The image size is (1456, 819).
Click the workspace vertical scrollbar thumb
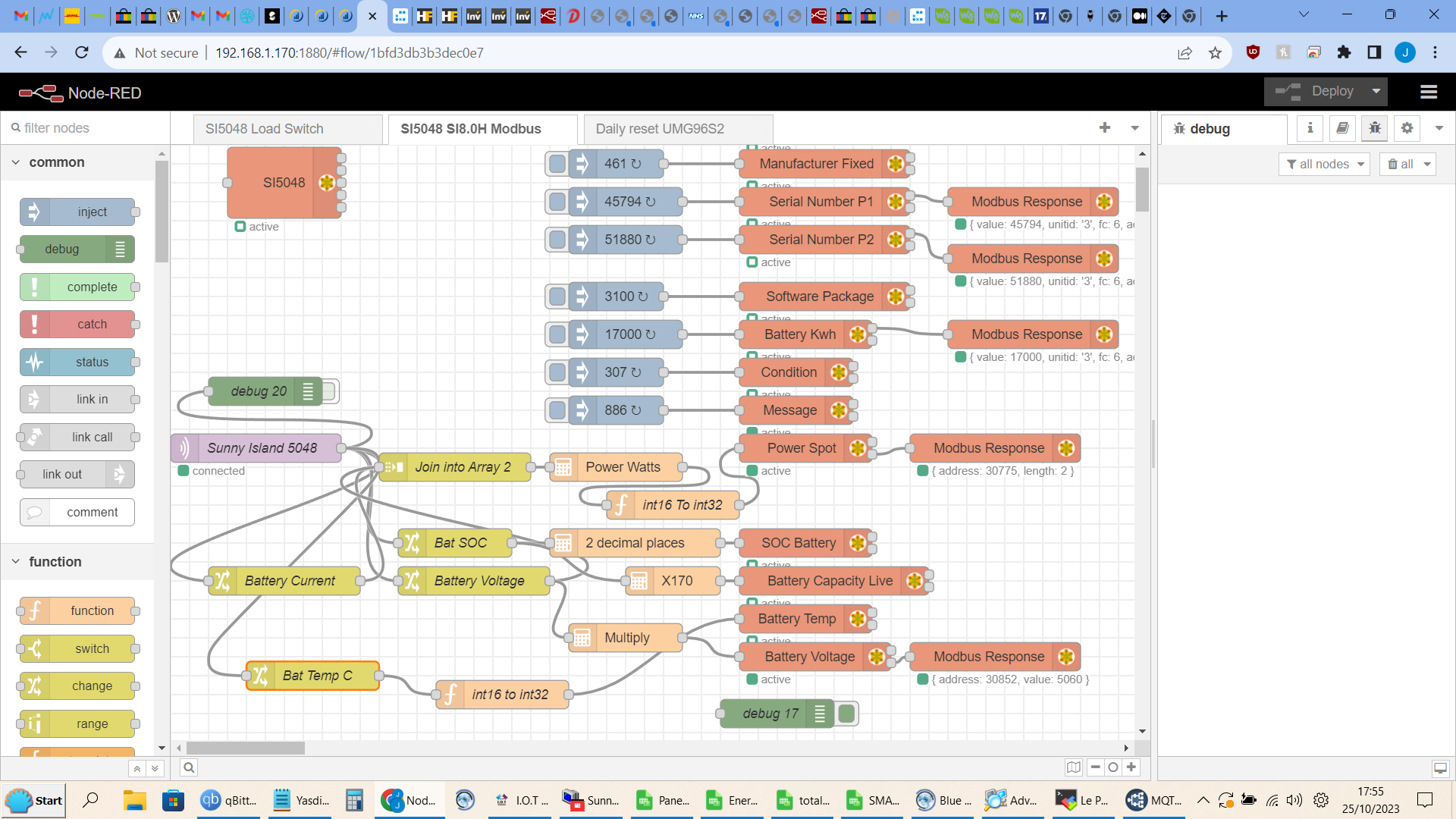point(1142,190)
